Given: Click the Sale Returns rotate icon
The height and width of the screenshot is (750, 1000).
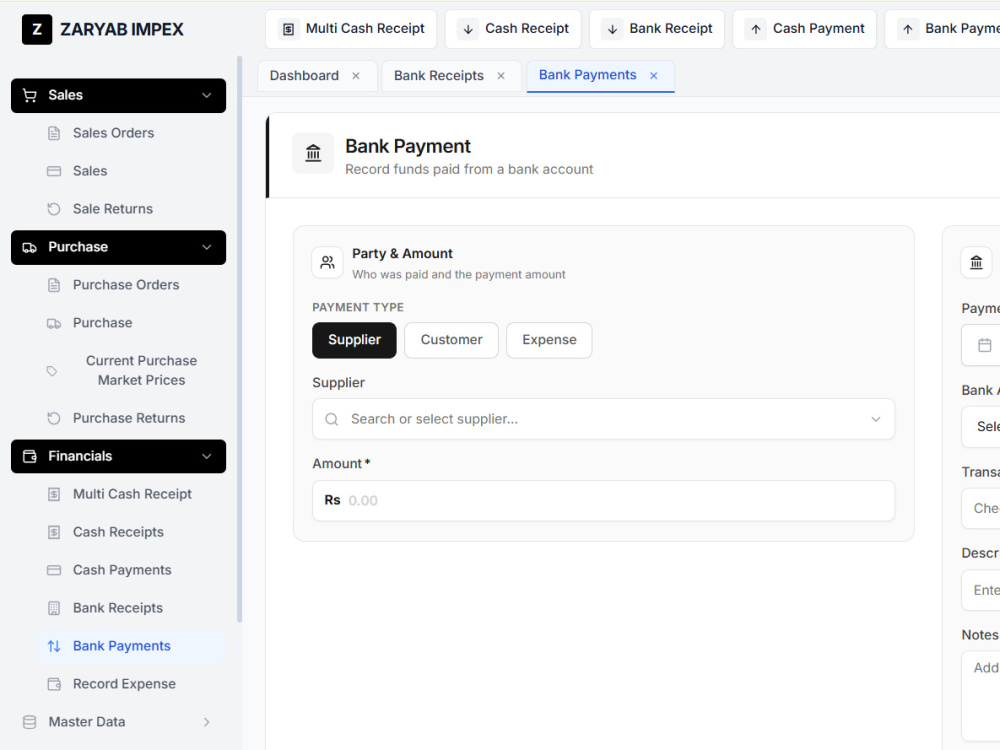Looking at the screenshot, I should point(54,209).
